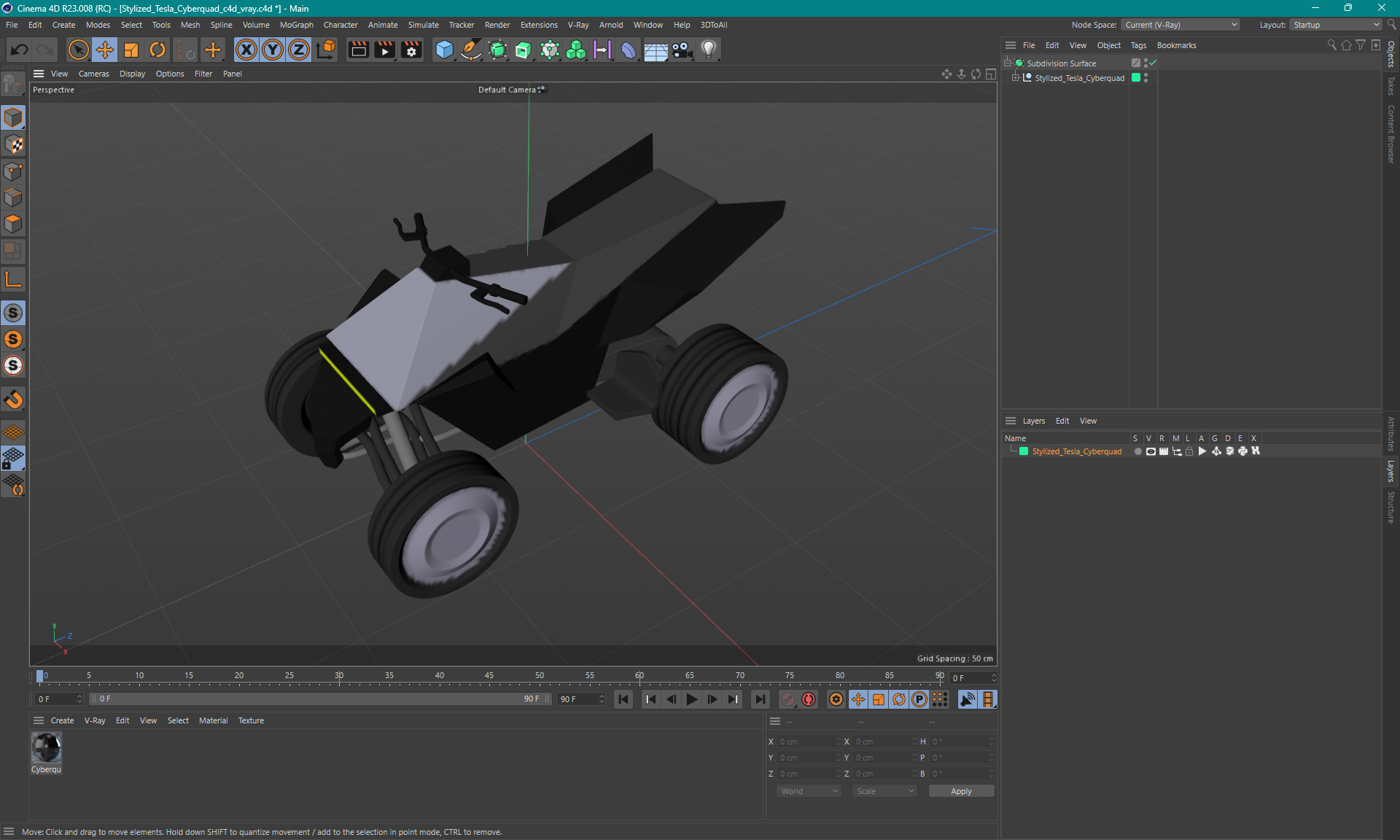Add a Cube primitive object
Screen dimensions: 1400x840
coord(444,50)
